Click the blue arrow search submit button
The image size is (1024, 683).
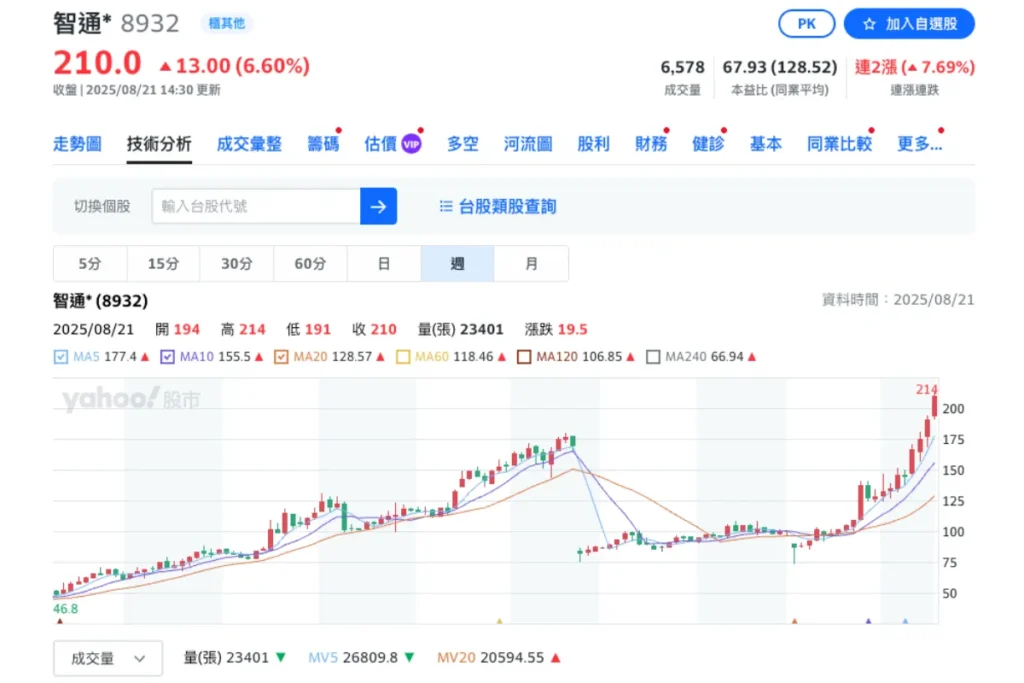(378, 206)
